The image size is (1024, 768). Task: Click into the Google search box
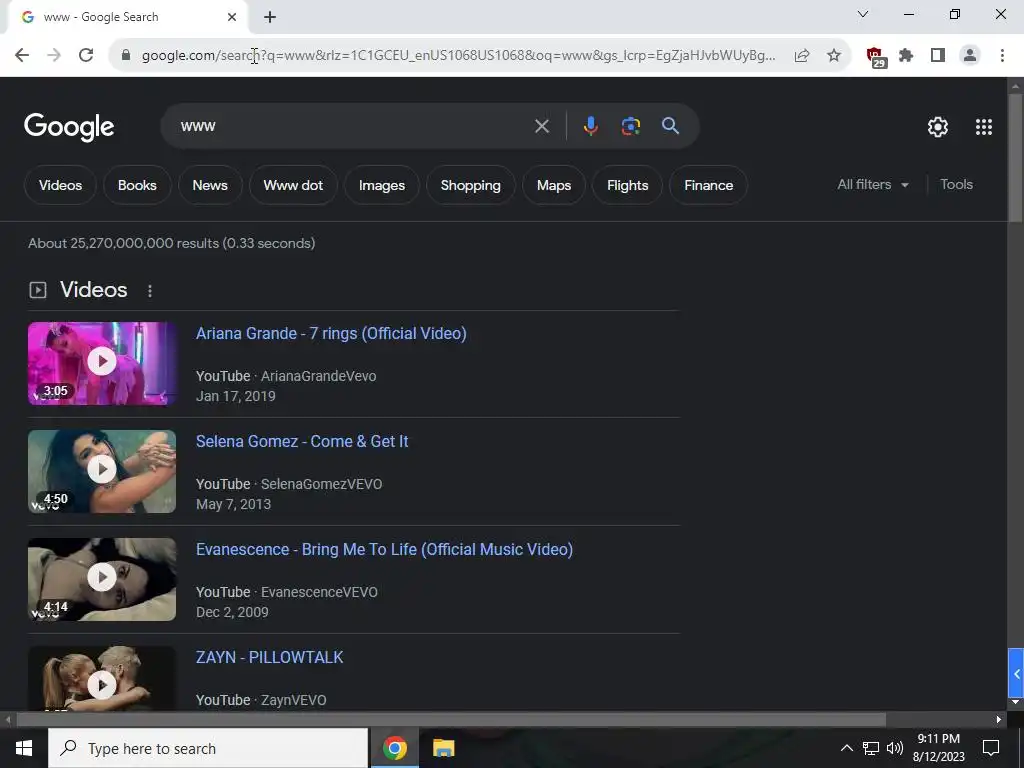pos(353,126)
